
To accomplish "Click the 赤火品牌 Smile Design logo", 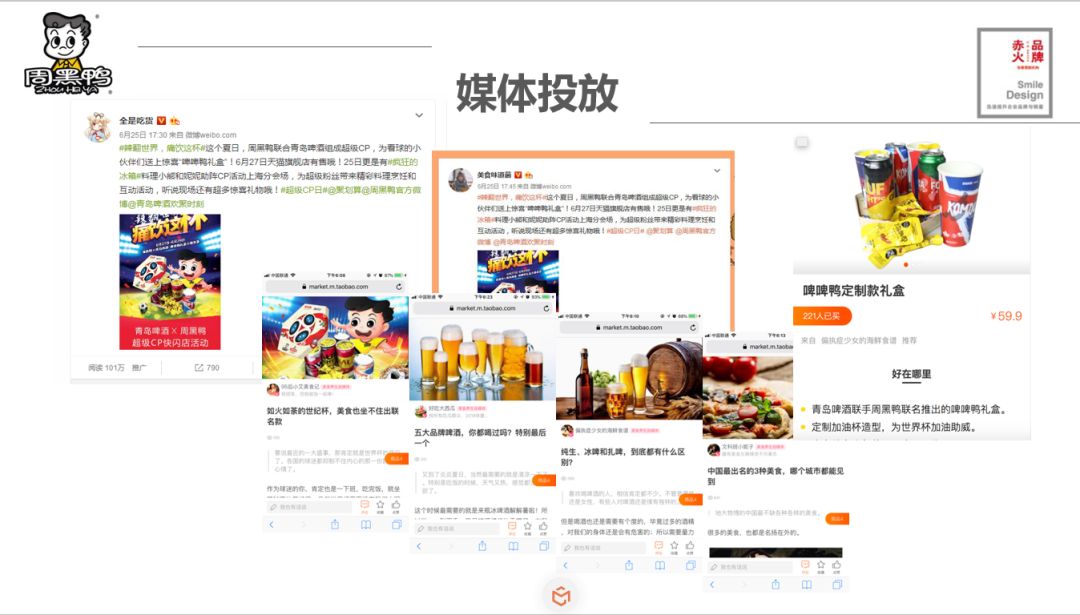I will tap(1015, 72).
